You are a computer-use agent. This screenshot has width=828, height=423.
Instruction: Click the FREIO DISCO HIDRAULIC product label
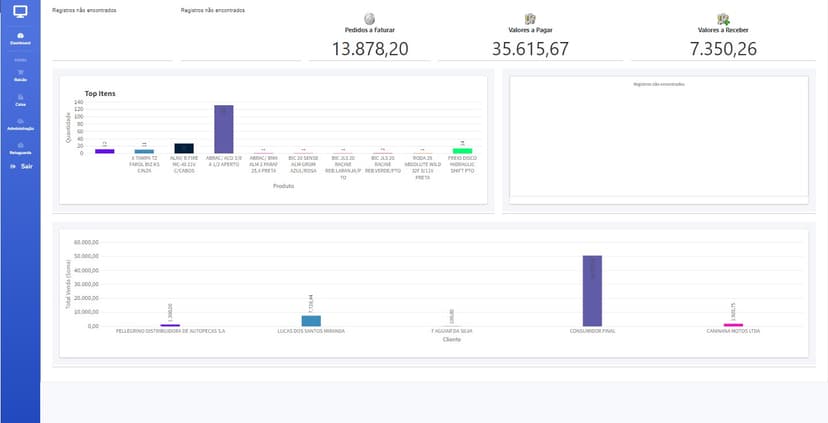[462, 164]
